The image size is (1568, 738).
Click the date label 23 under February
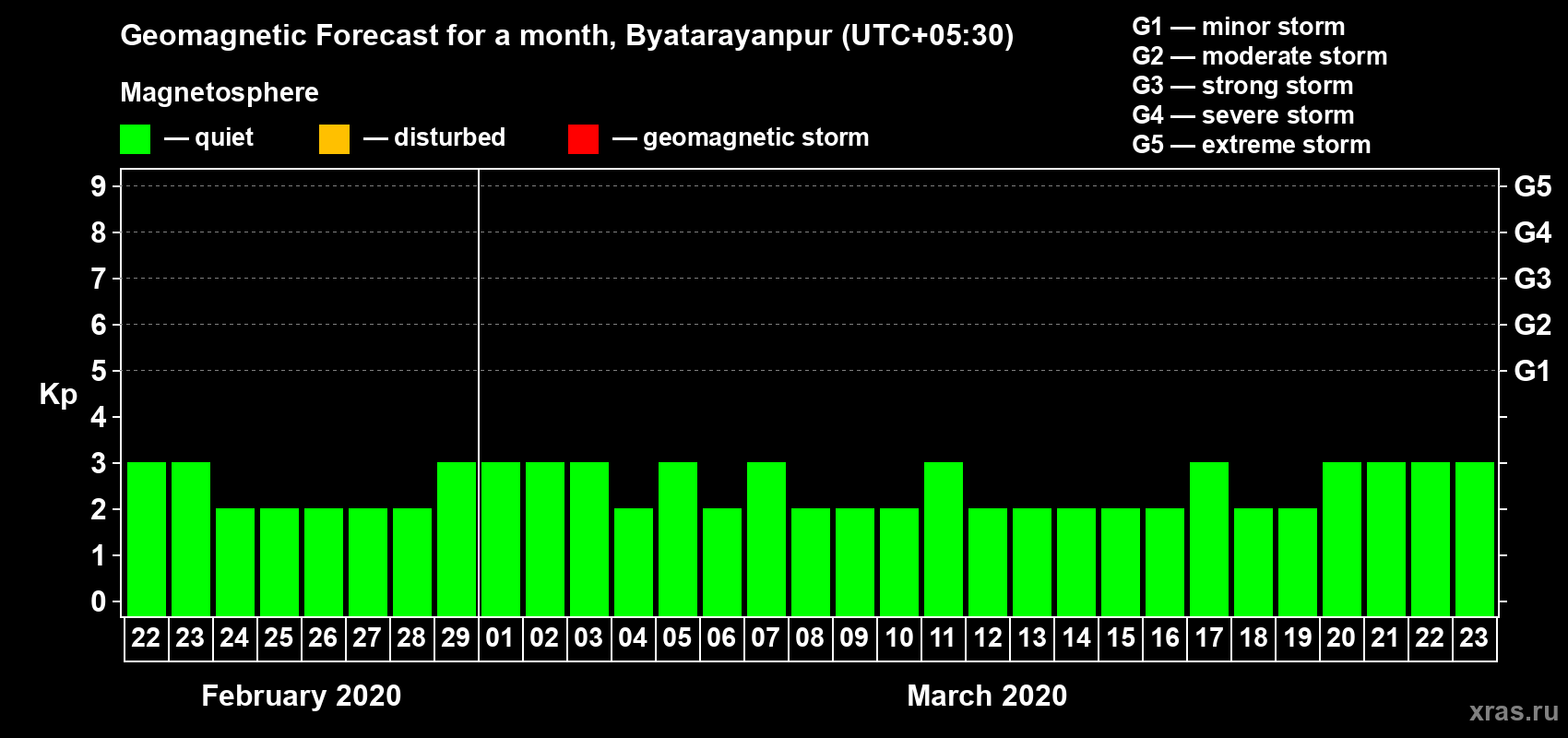190,637
